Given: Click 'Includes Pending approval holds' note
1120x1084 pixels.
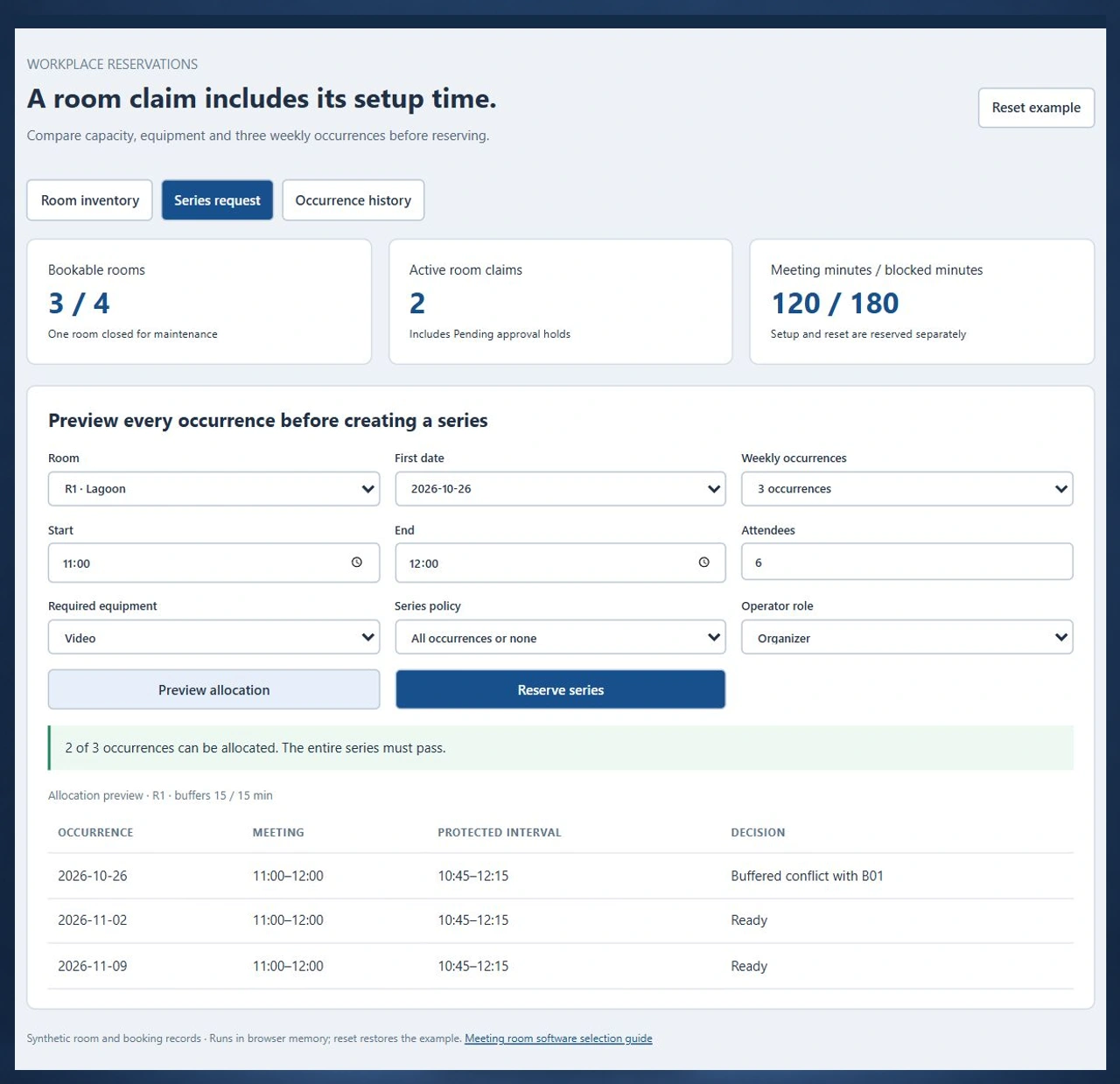Looking at the screenshot, I should [490, 334].
